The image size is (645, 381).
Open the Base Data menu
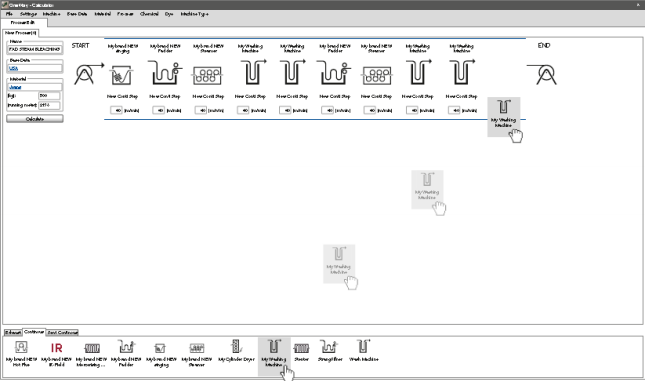[x=77, y=14]
